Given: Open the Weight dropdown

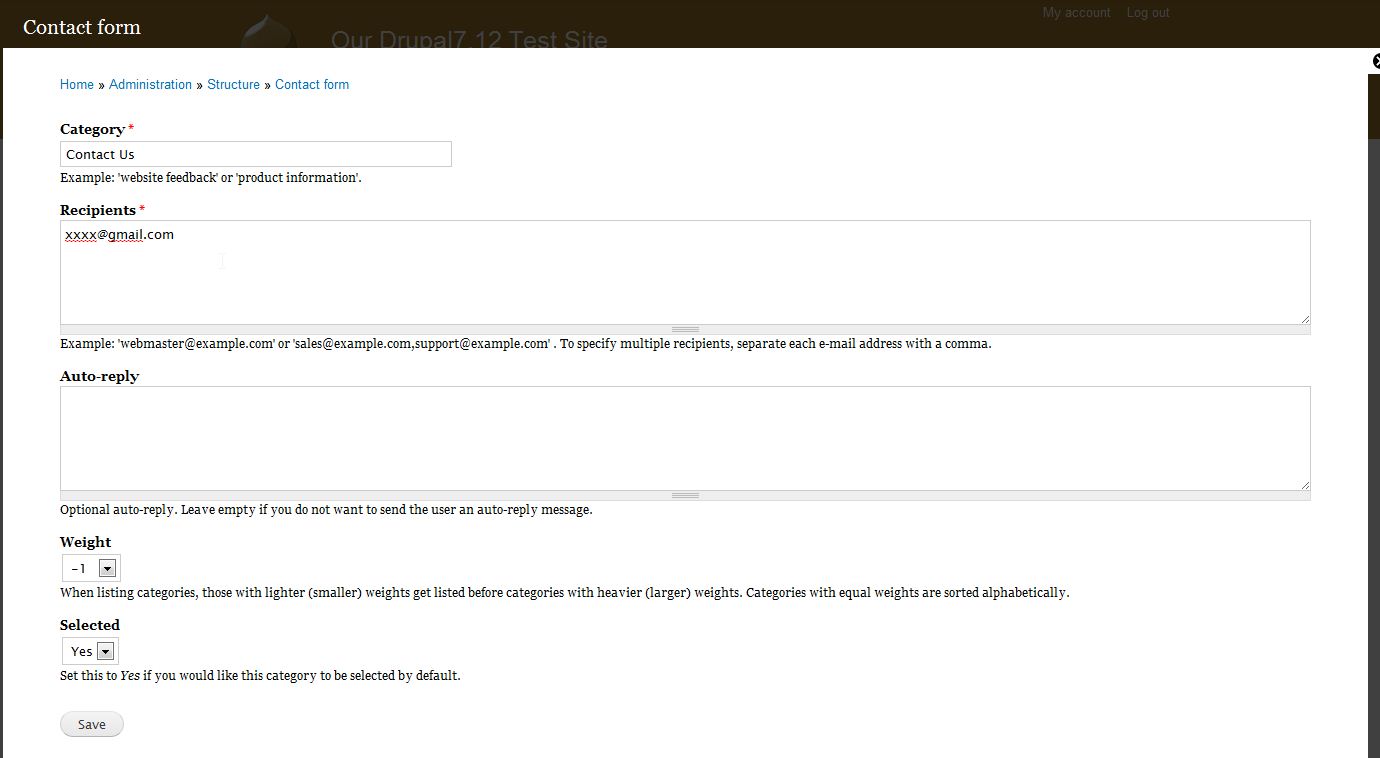Looking at the screenshot, I should click(x=91, y=568).
